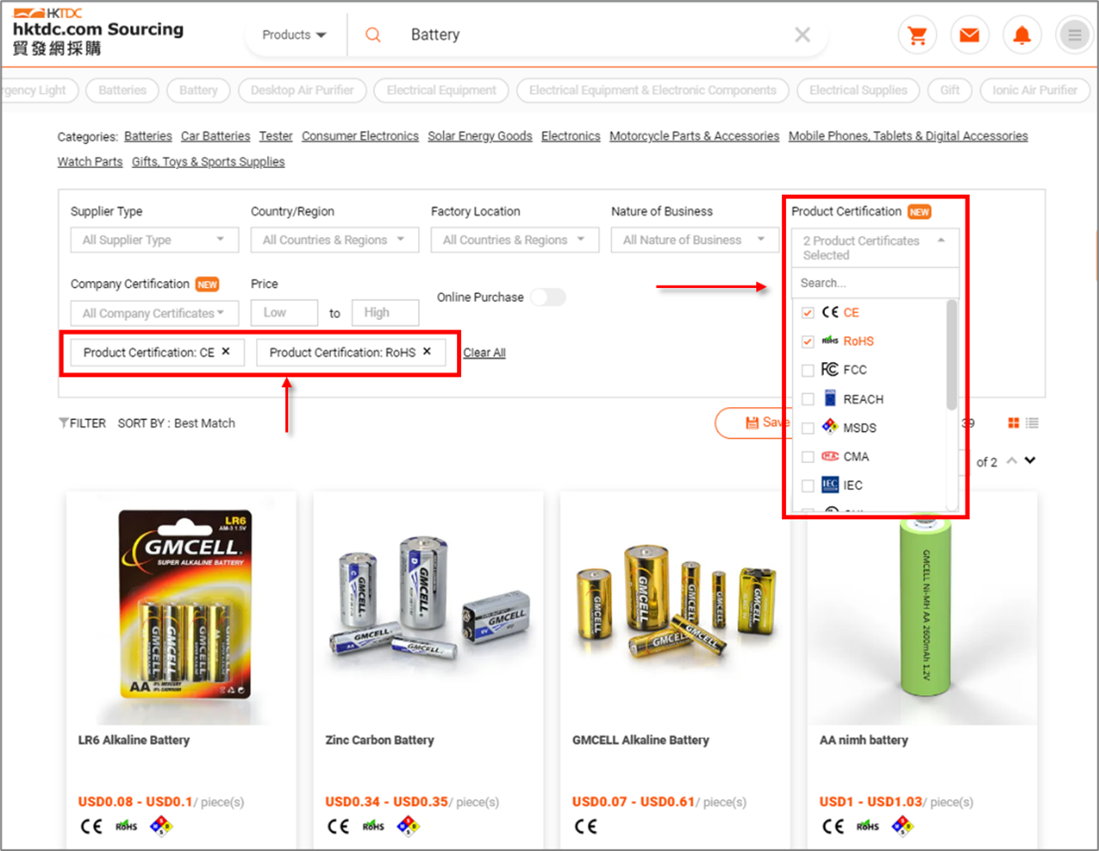Click RoHS mark on LR6 Alkaline Battery
The height and width of the screenshot is (851, 1099).
click(x=126, y=826)
